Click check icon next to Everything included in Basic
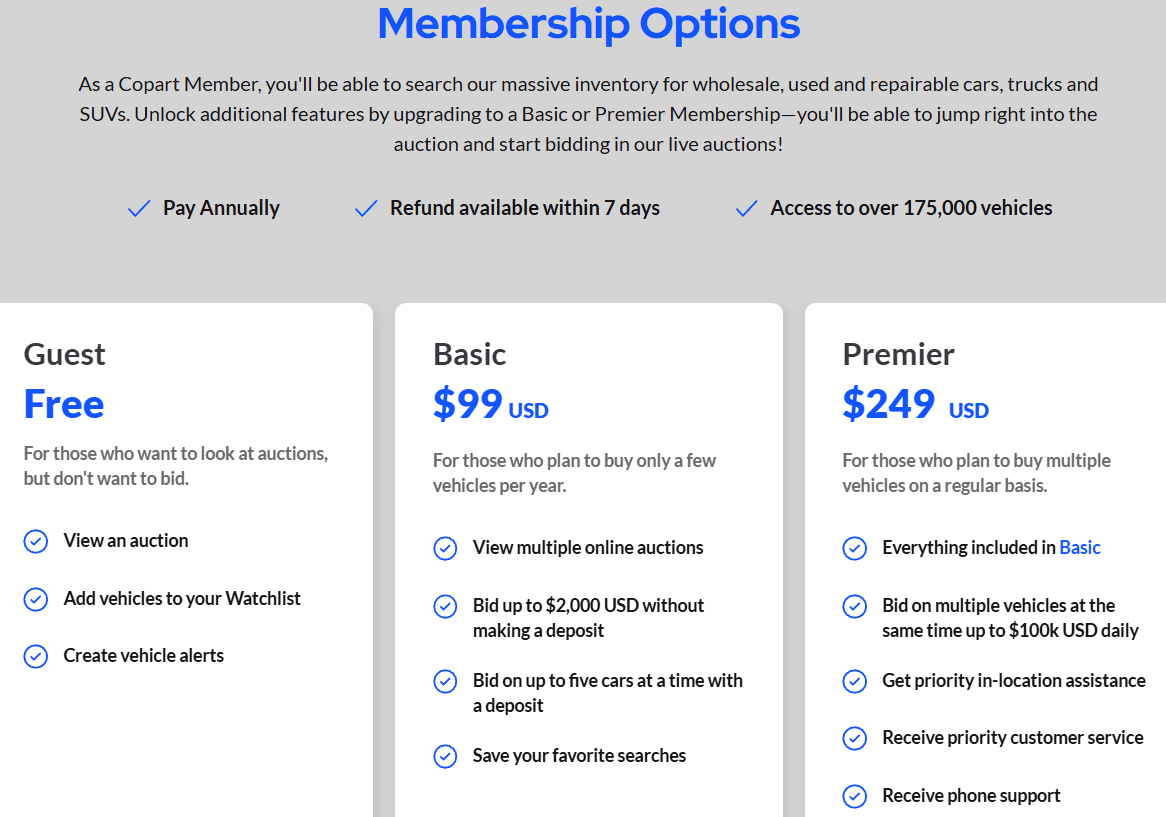Screen dimensions: 1166x817 [854, 549]
